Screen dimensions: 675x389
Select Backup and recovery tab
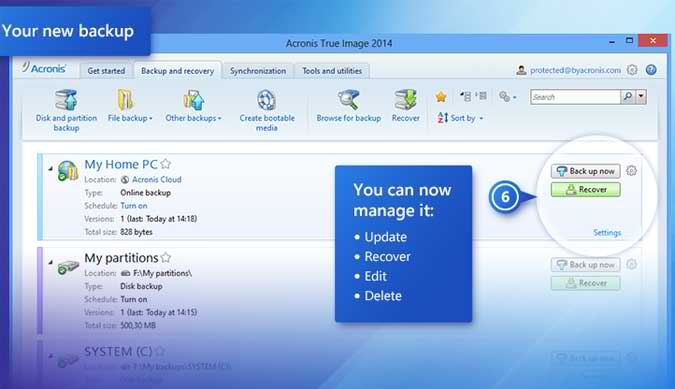[x=177, y=71]
